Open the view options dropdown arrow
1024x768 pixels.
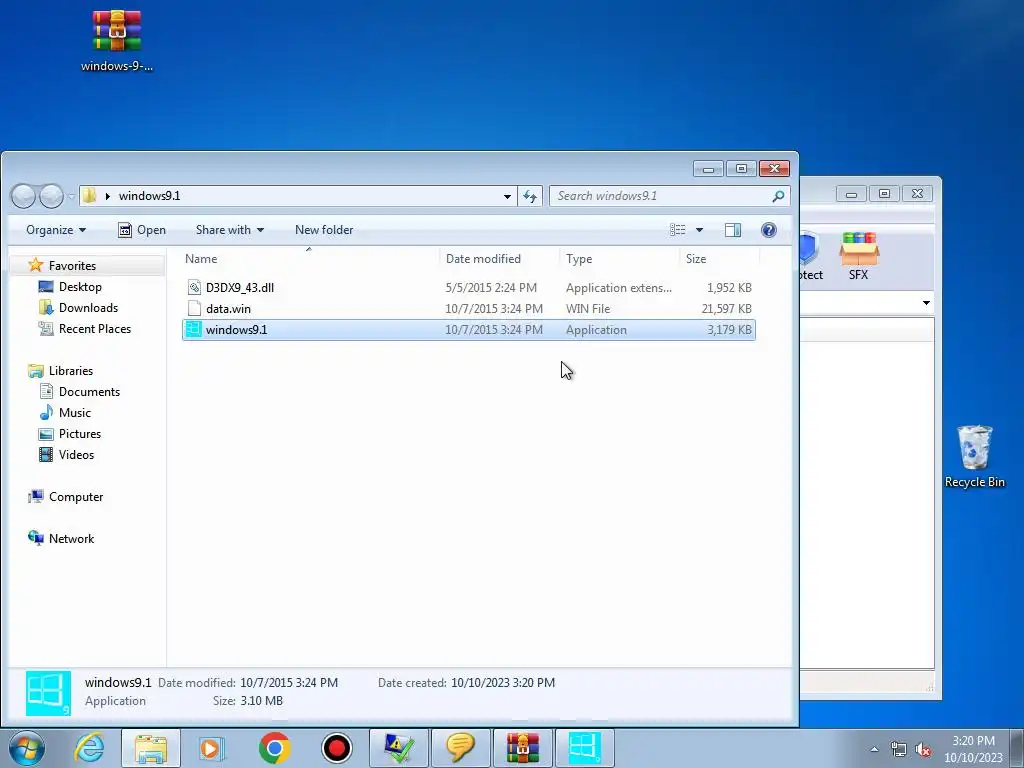[699, 230]
